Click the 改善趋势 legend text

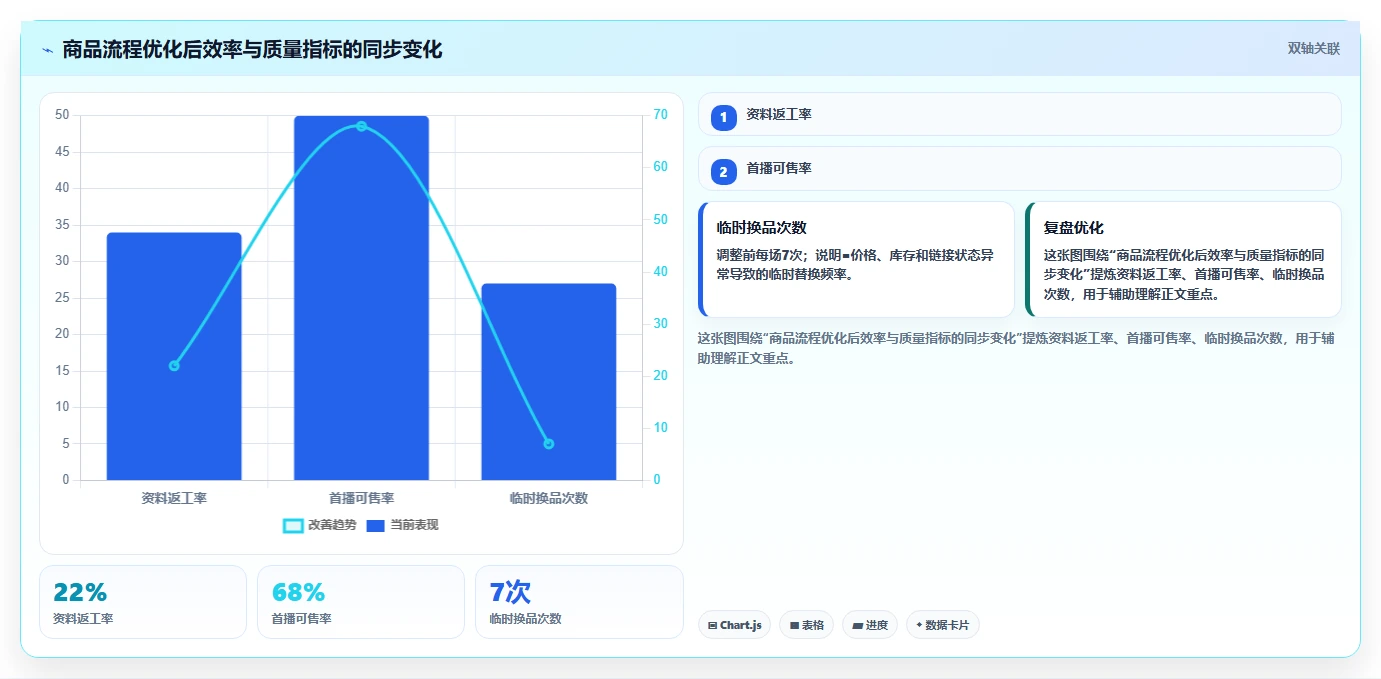pyautogui.click(x=332, y=525)
